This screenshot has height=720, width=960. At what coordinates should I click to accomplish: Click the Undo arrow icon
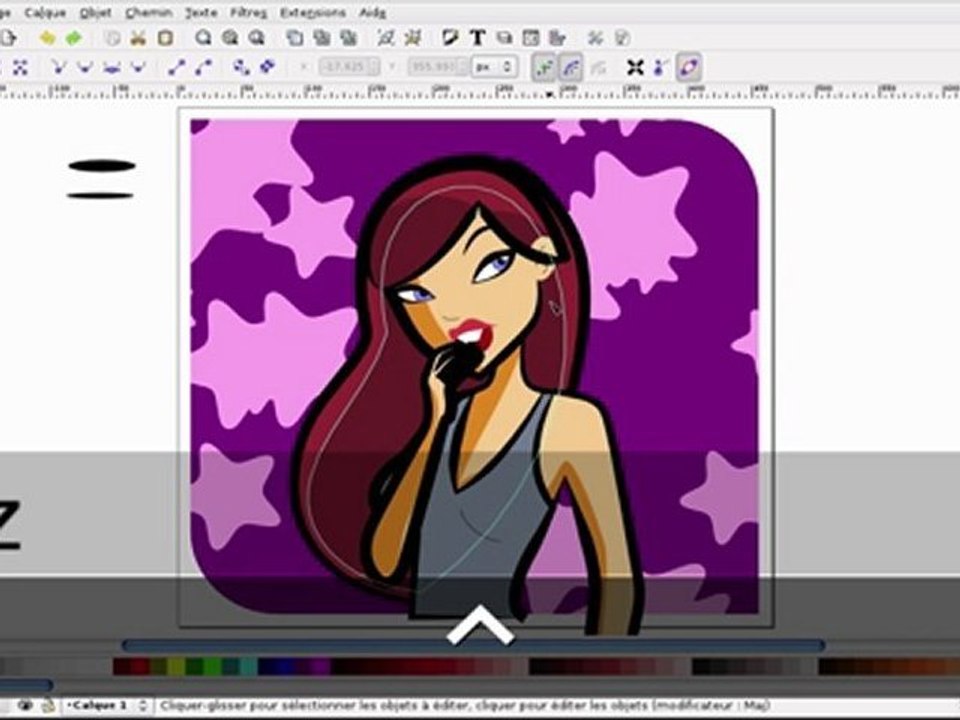click(47, 39)
